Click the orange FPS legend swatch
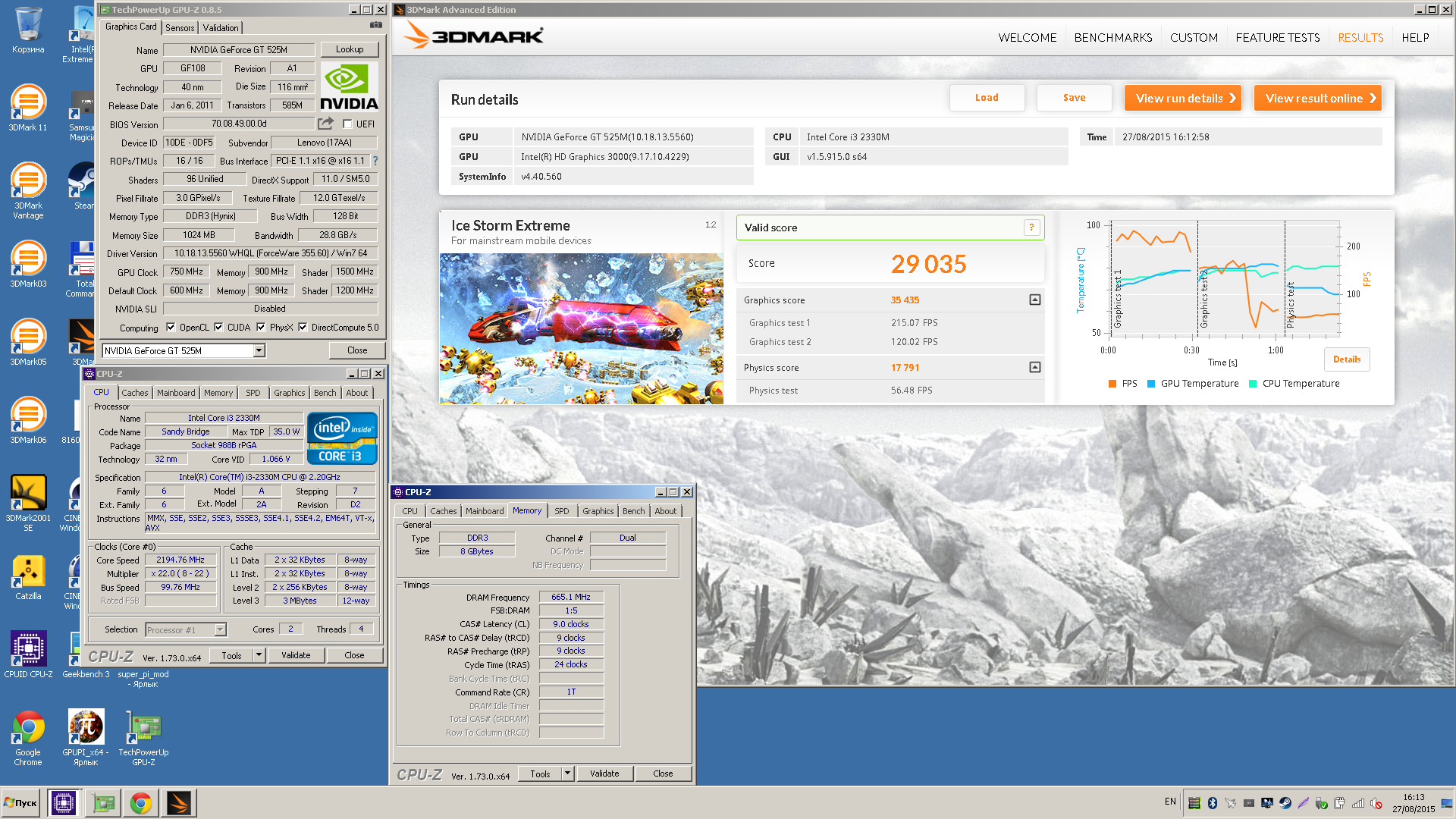 click(x=1112, y=384)
